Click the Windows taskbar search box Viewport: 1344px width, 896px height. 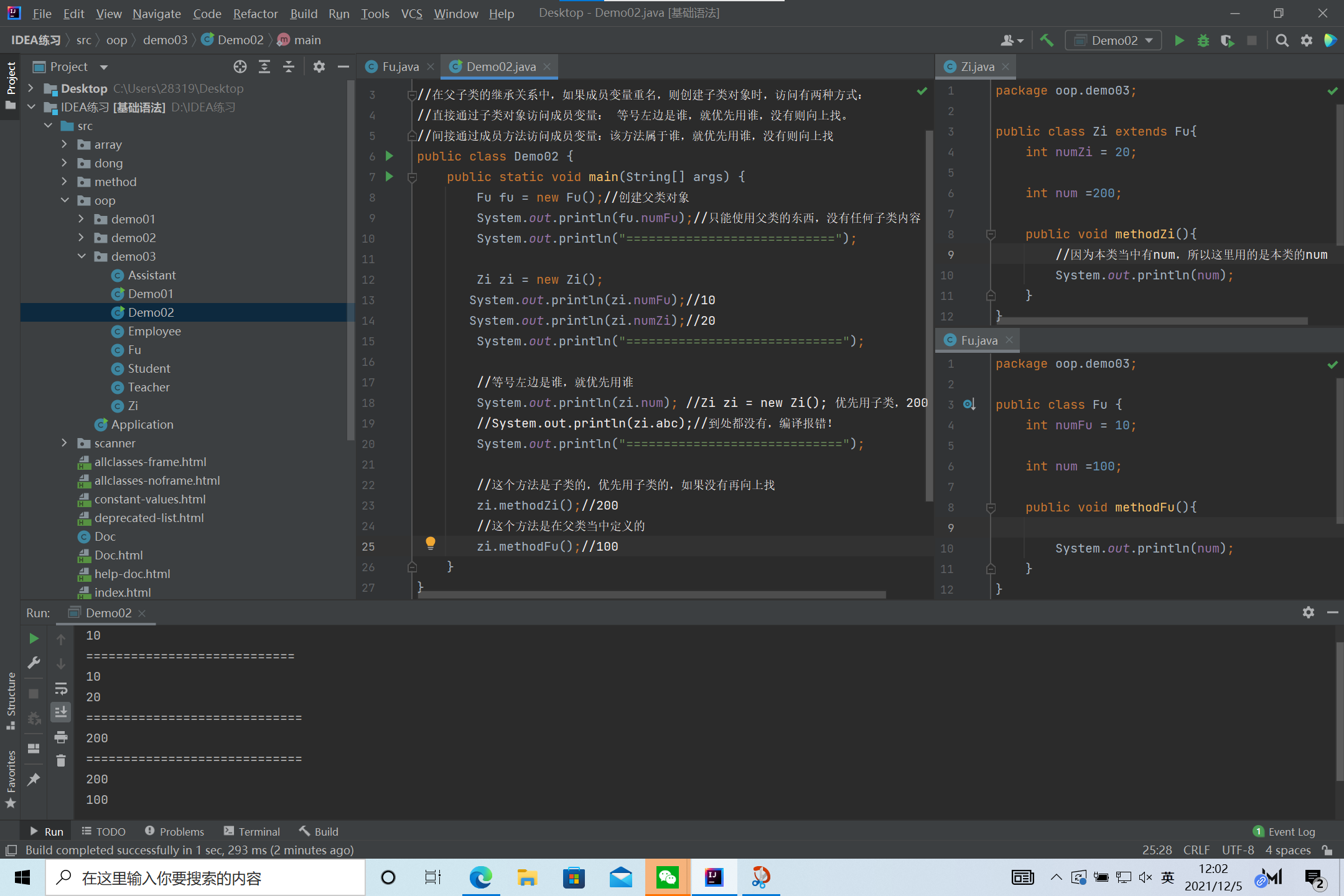point(205,878)
